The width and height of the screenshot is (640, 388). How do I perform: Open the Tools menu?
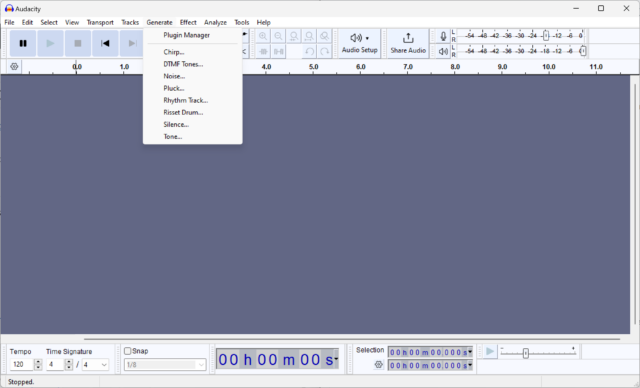click(x=242, y=22)
